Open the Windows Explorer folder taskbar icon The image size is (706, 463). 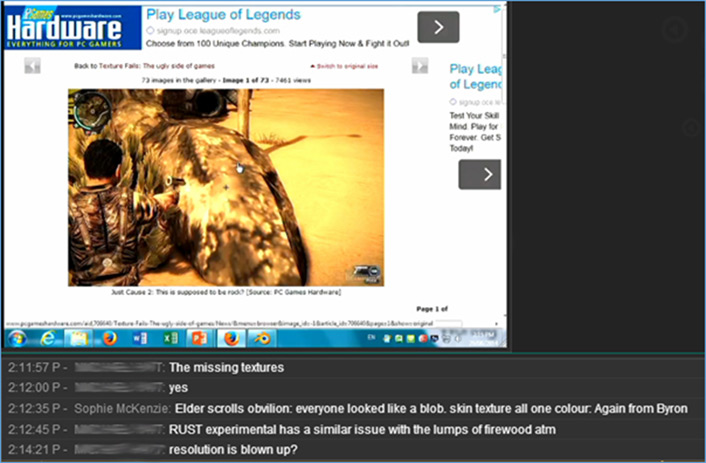(78, 338)
